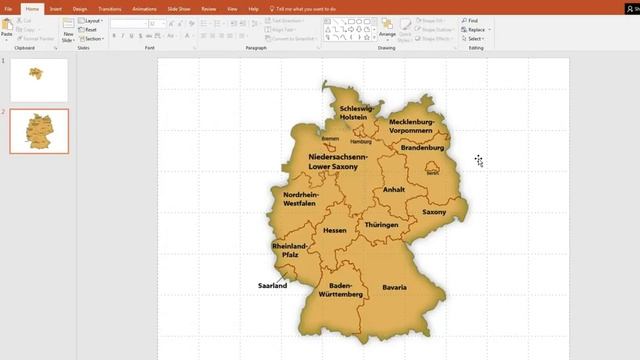
Task: Open the File tab
Action: pos(8,9)
